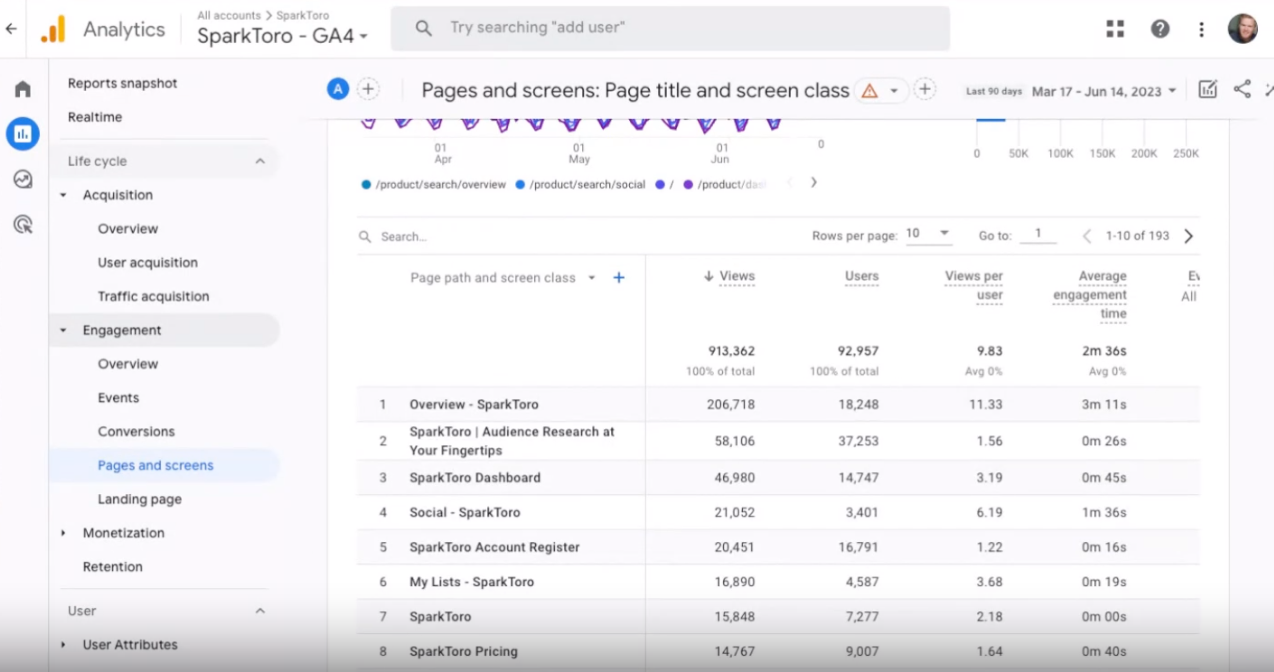Open Traffic acquisition report
This screenshot has height=672, width=1274.
coord(154,297)
